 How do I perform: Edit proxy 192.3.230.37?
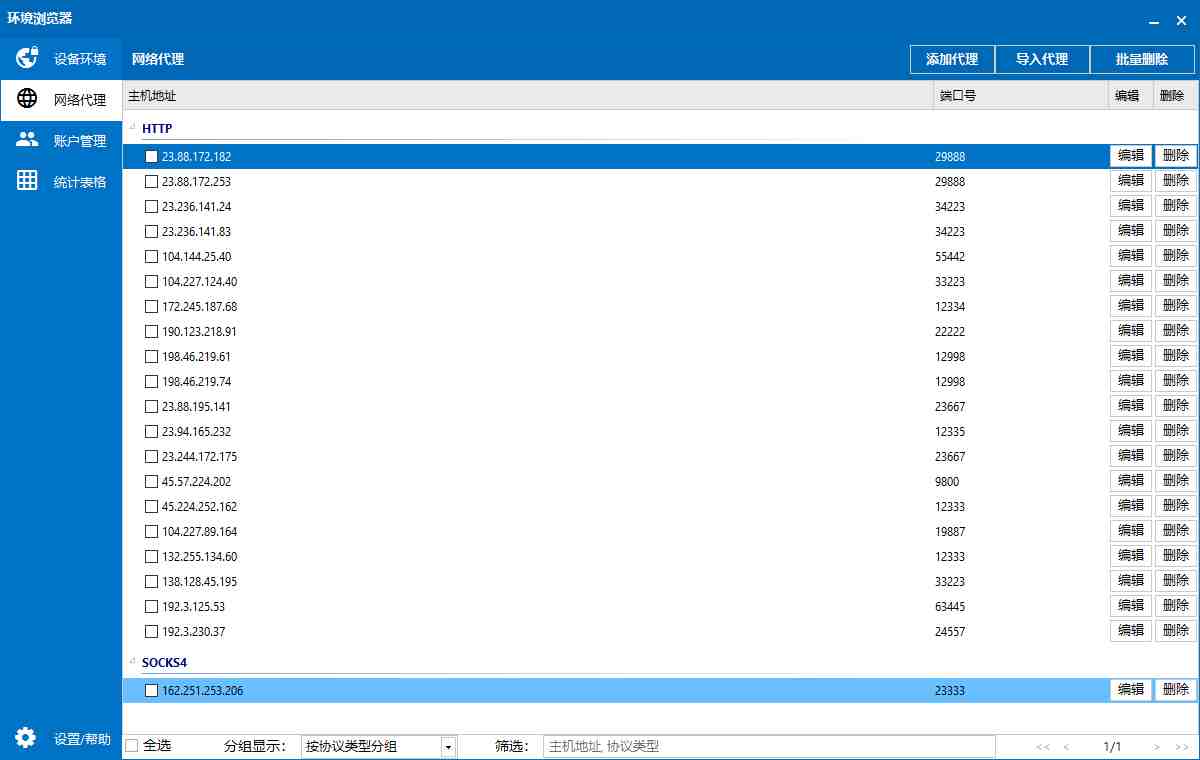click(1131, 631)
